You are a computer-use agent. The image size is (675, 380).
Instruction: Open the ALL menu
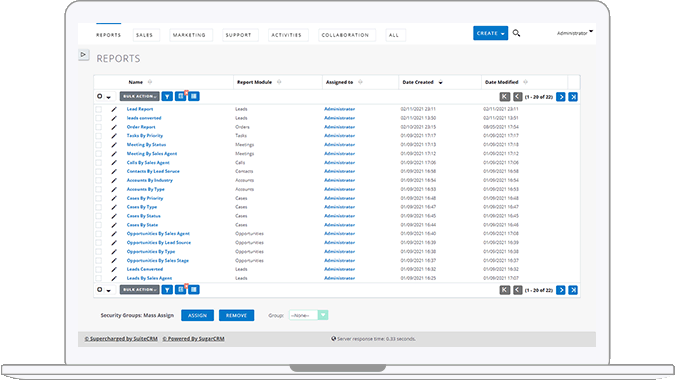pyautogui.click(x=394, y=35)
